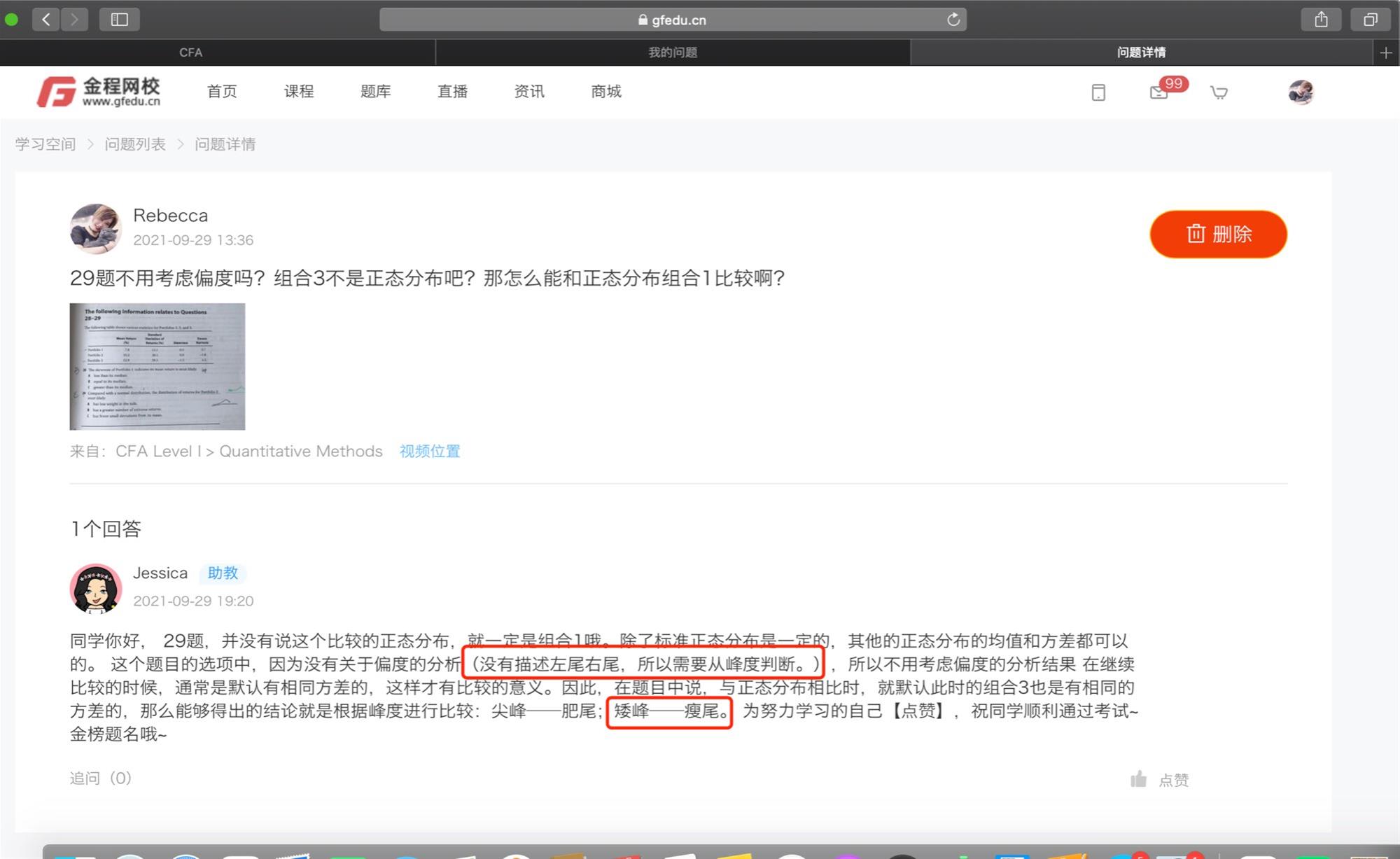Open a new tab with the plus icon
This screenshot has height=859, width=1400.
coord(1385,53)
